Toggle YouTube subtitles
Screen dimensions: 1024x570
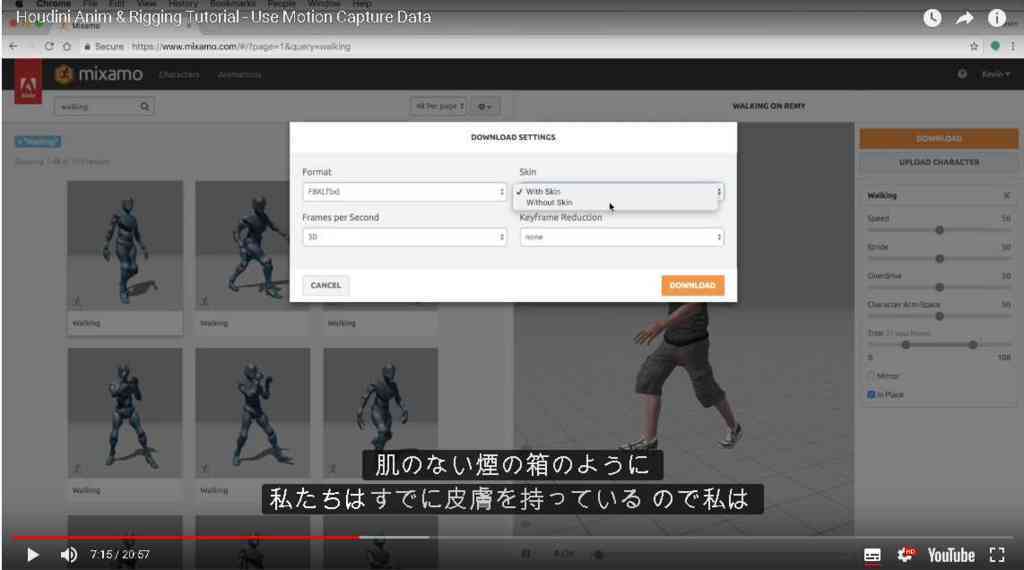[872, 555]
